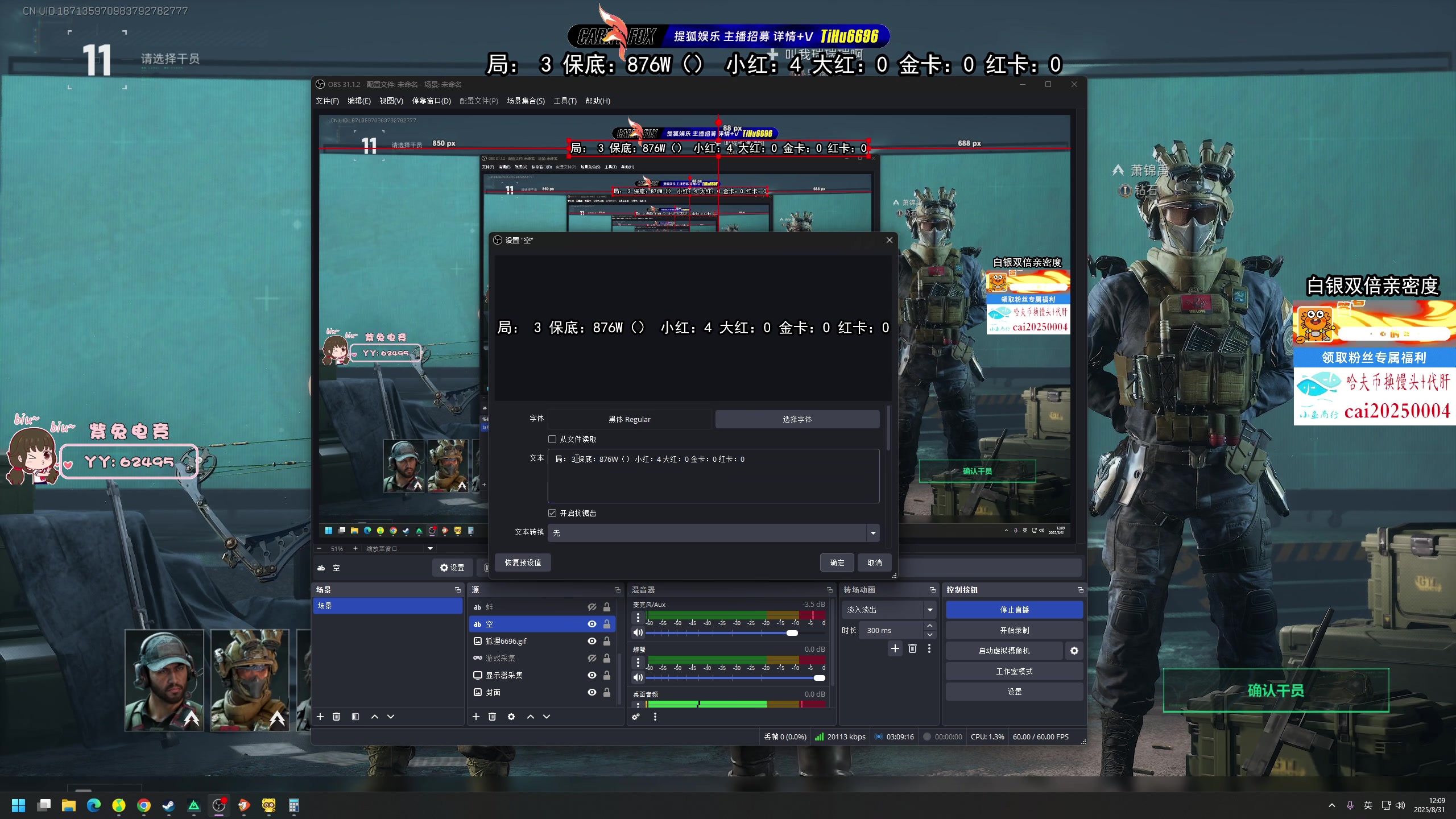The height and width of the screenshot is (819, 1456).
Task: Expand the 文本转换 dropdown showing 无
Action: (713, 533)
